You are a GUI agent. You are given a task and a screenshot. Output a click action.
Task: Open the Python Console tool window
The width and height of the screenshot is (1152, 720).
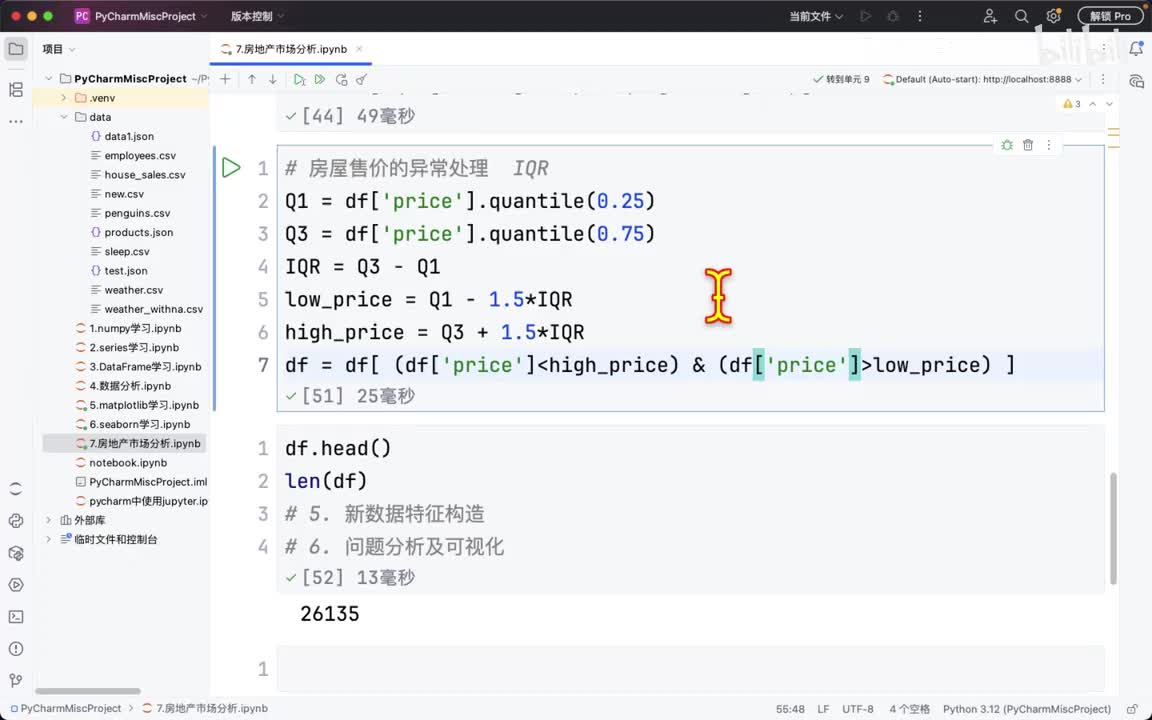[x=15, y=520]
